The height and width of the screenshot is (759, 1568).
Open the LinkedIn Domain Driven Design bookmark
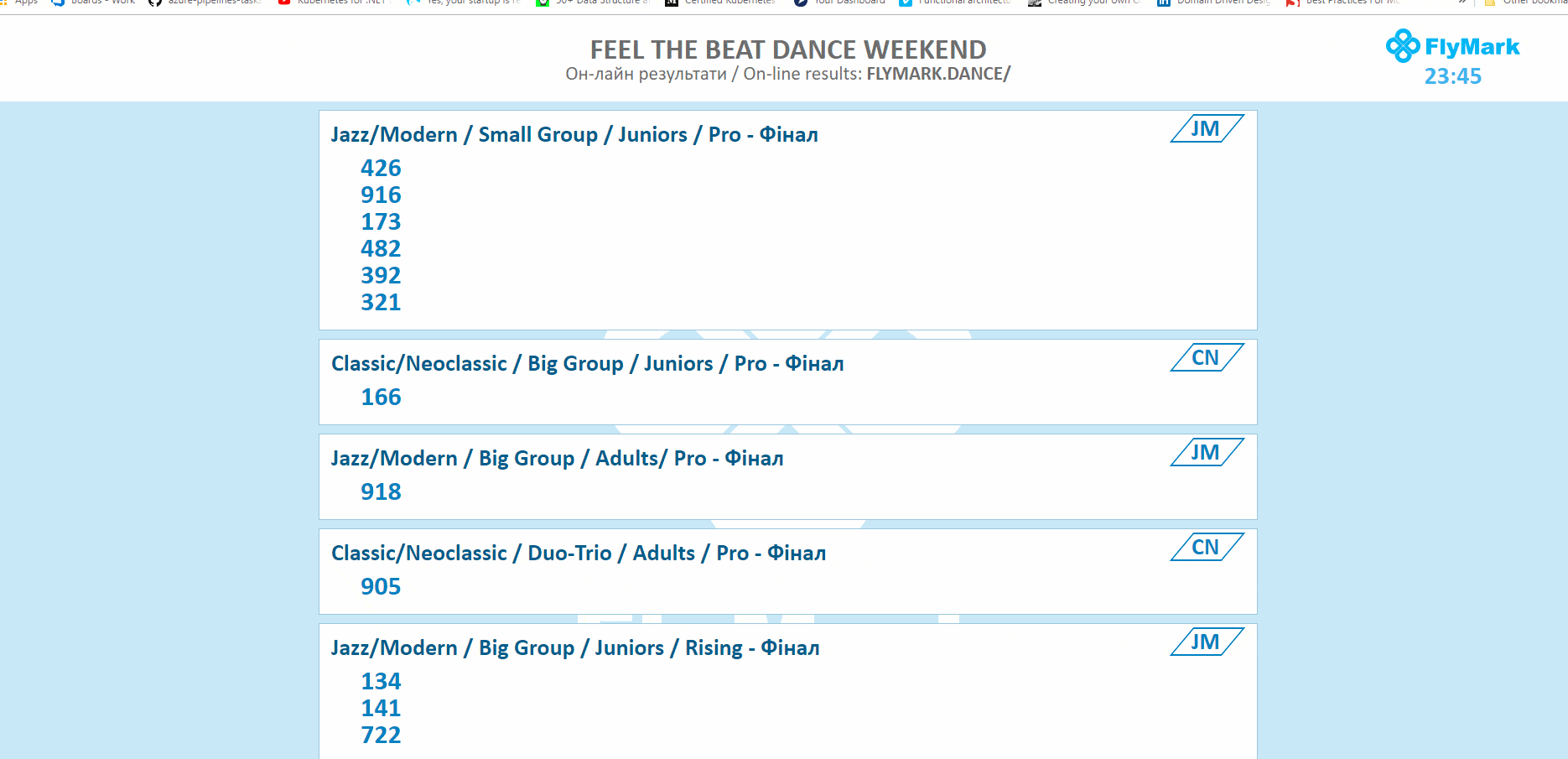click(1214, 3)
